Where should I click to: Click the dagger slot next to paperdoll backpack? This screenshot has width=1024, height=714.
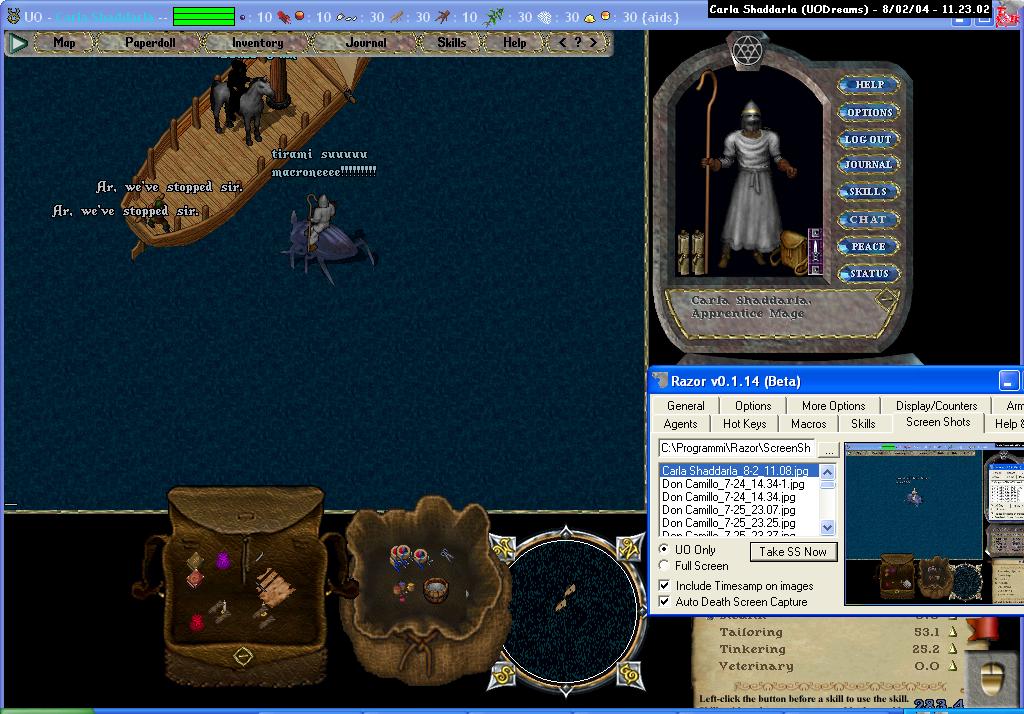click(814, 251)
